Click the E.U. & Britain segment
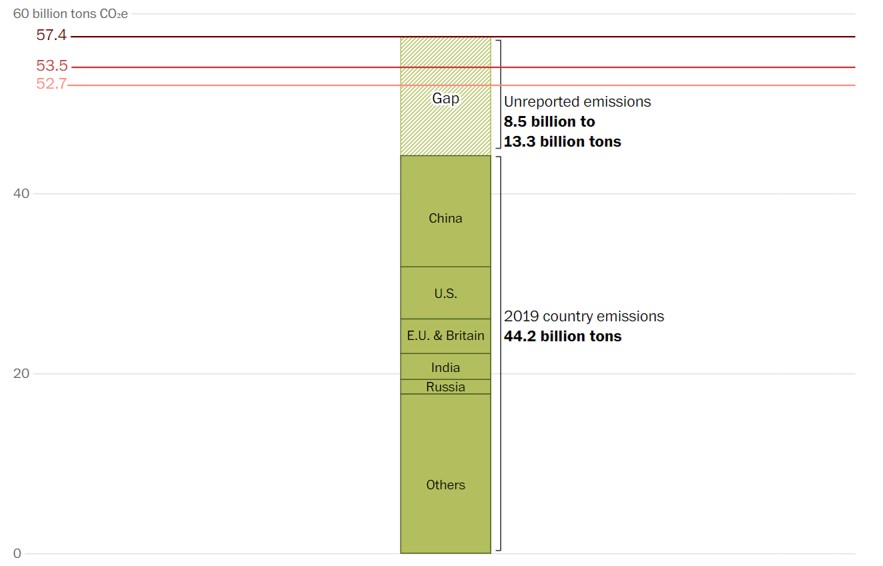Viewport: 883px width, 566px height. pyautogui.click(x=445, y=336)
